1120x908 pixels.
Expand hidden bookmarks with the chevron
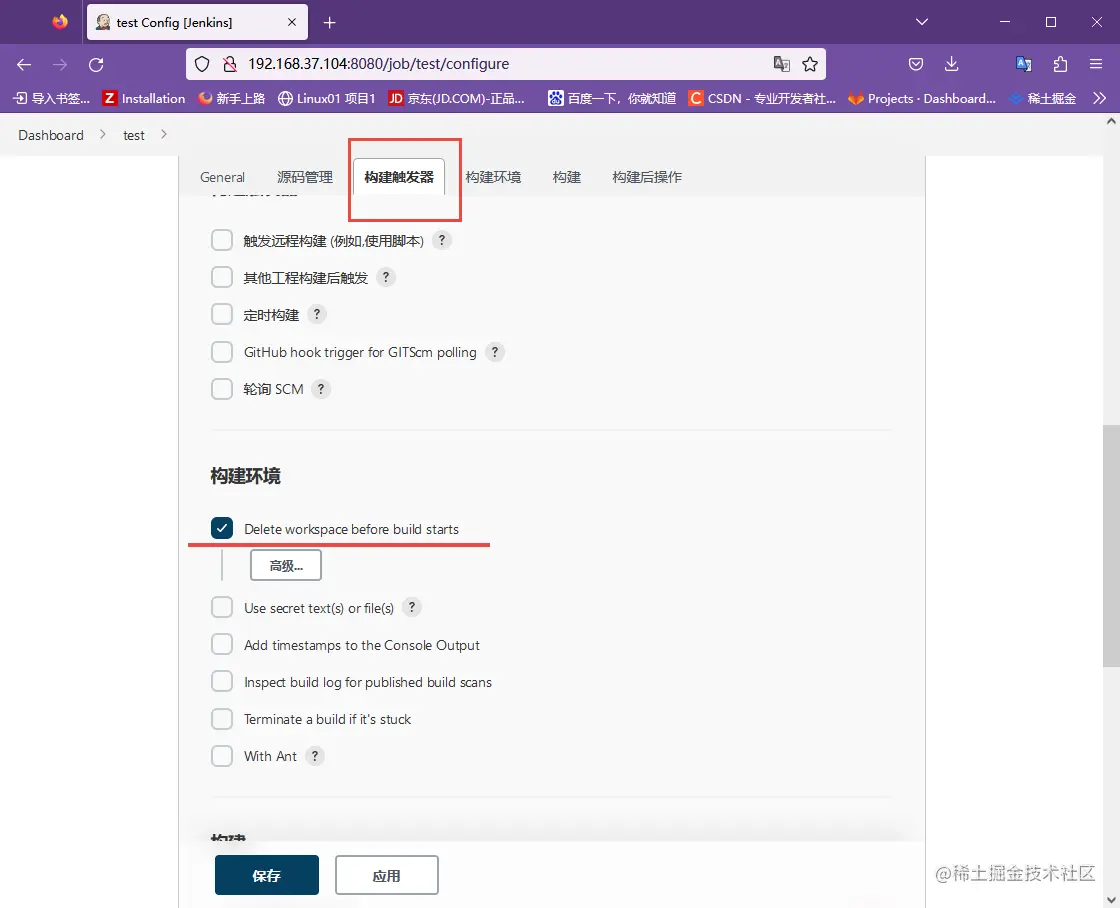click(x=1098, y=98)
